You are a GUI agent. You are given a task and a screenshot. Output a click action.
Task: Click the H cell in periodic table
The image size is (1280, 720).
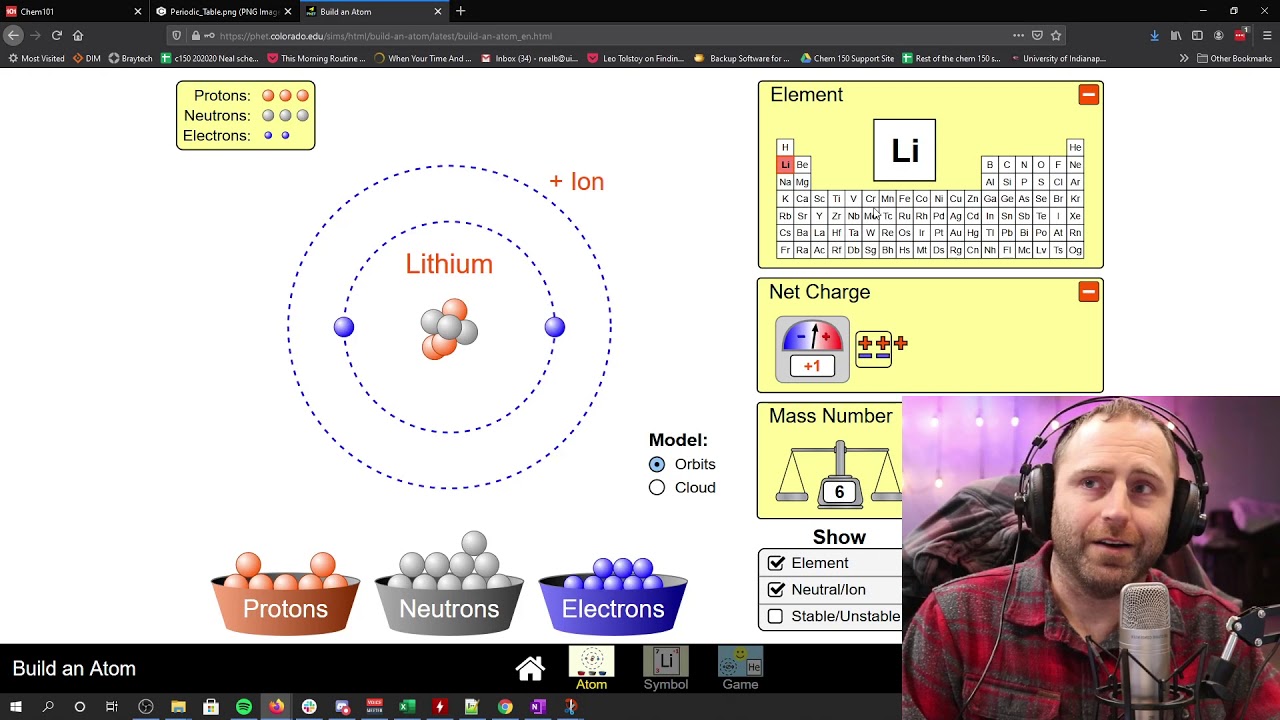point(785,148)
